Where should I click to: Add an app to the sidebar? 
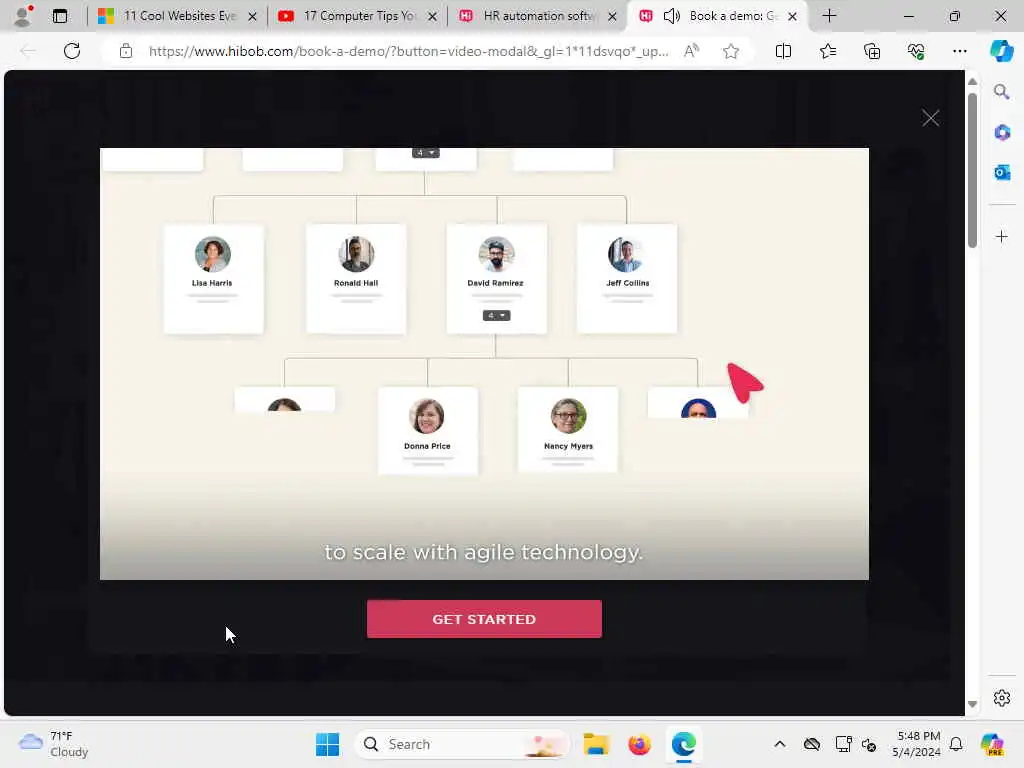[x=1001, y=236]
